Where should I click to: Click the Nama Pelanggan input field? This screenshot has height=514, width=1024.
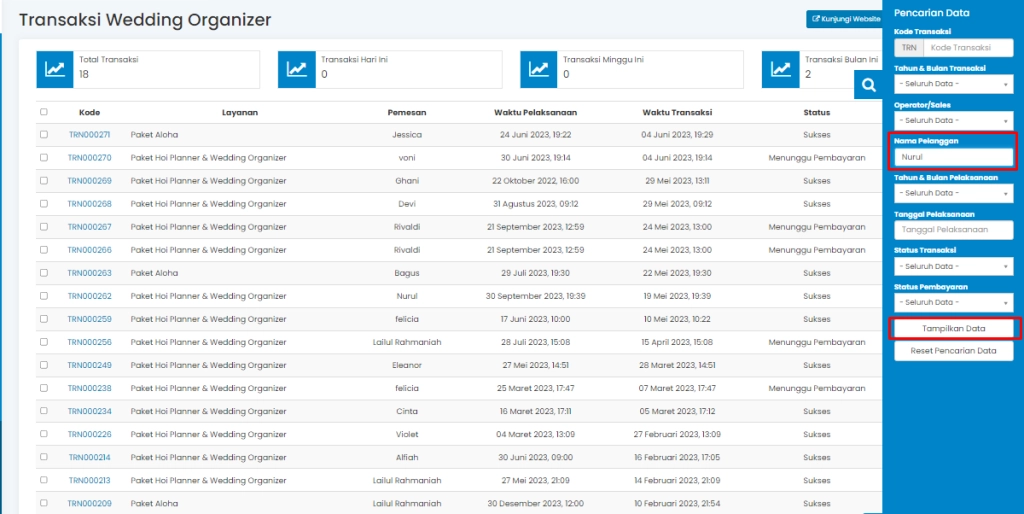pyautogui.click(x=953, y=157)
